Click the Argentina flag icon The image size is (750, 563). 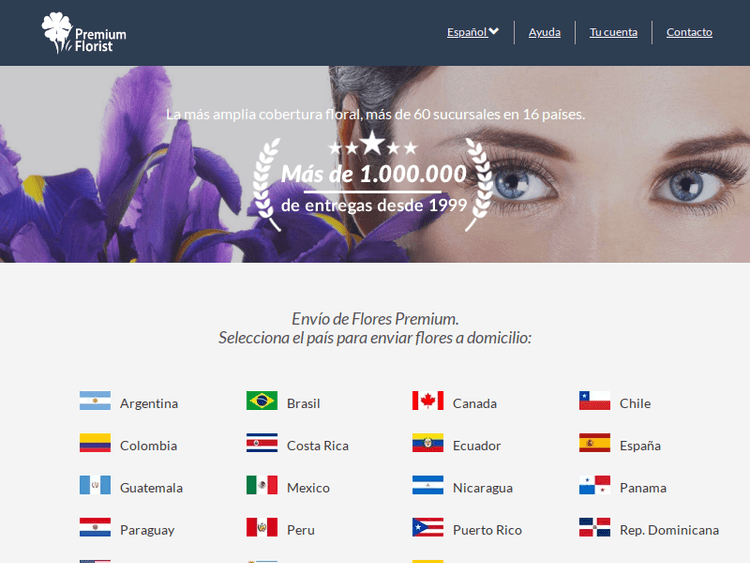click(95, 402)
